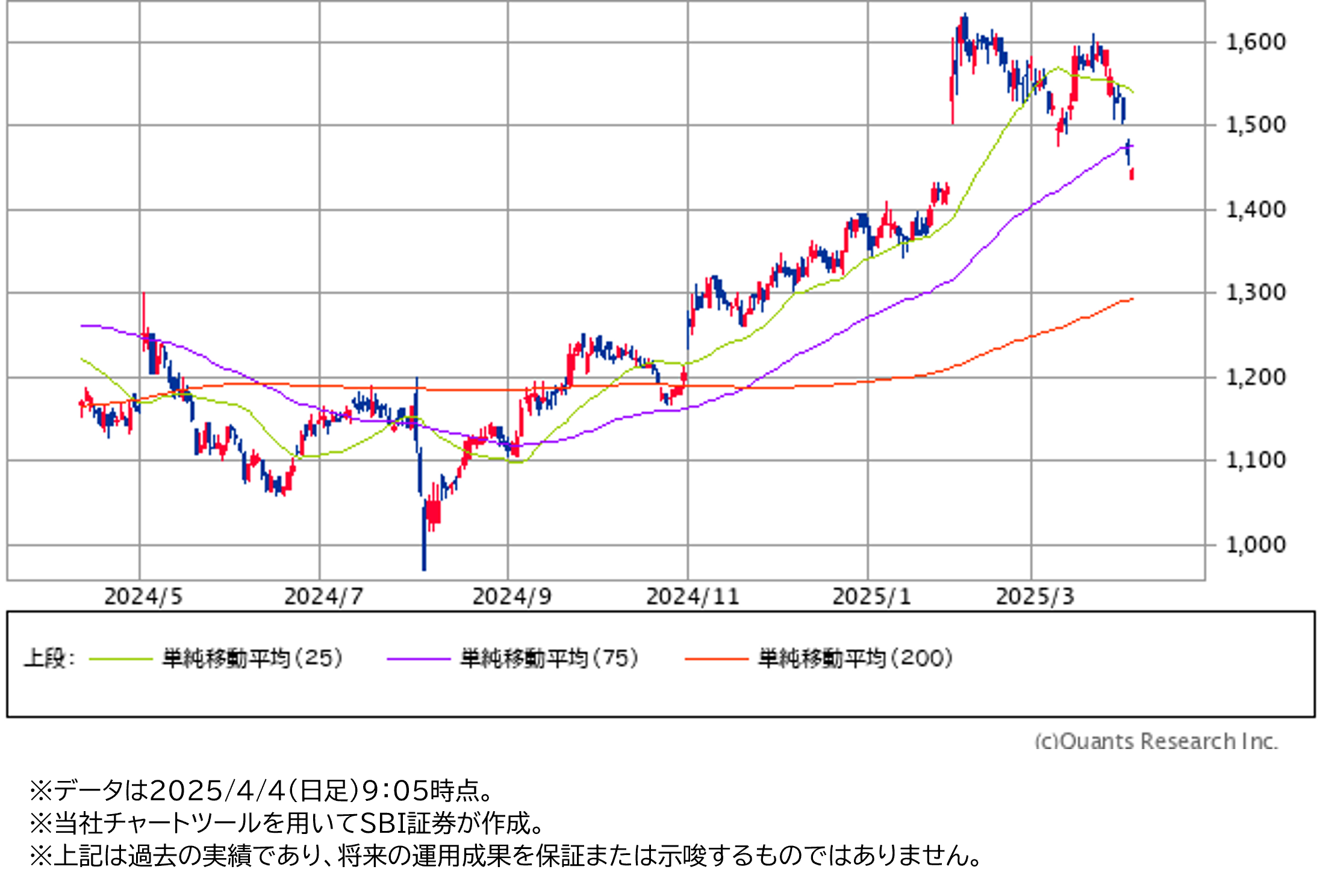Click the green 25-period moving average legend line
The height and width of the screenshot is (896, 1320).
[120, 659]
